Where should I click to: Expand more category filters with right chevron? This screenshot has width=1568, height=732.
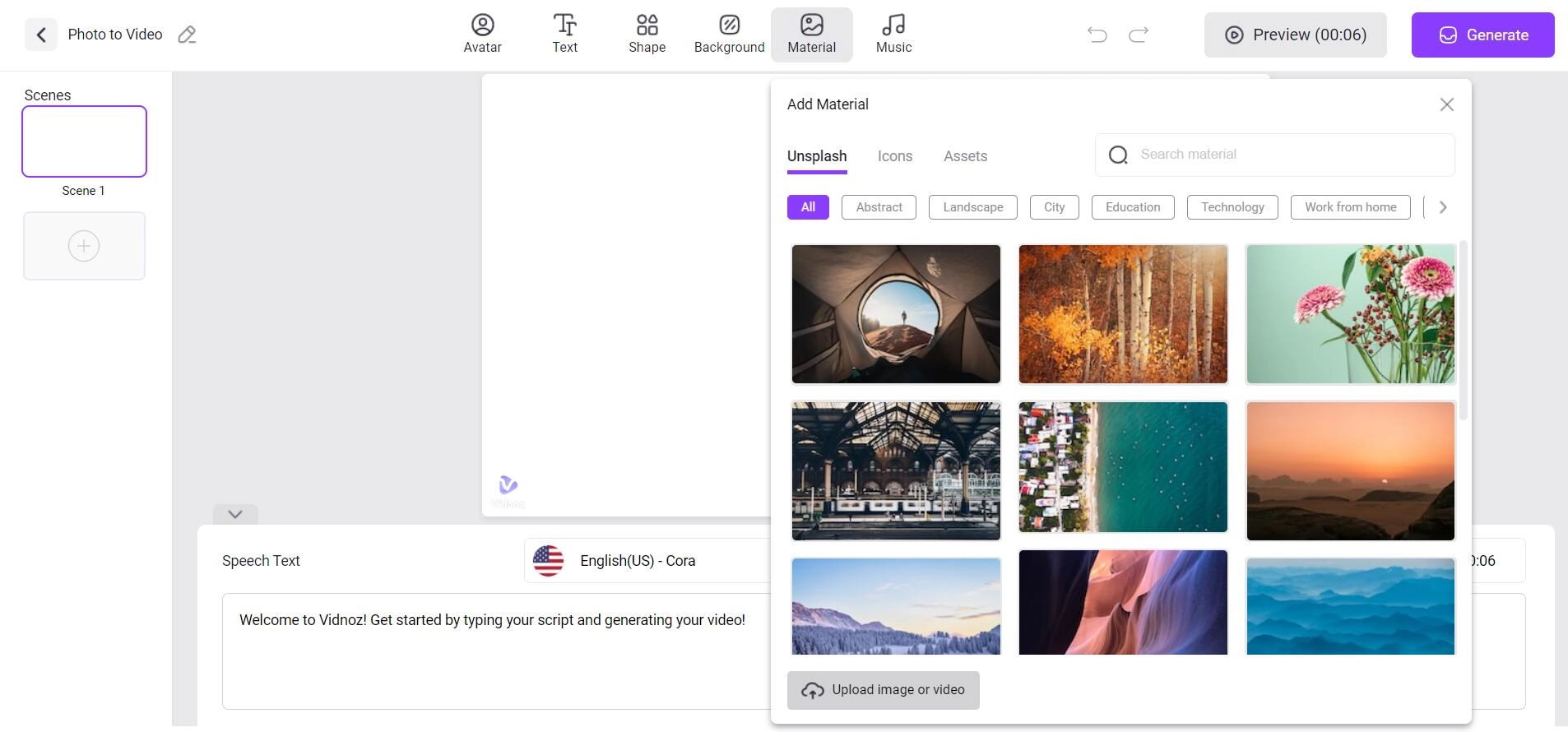(1442, 207)
